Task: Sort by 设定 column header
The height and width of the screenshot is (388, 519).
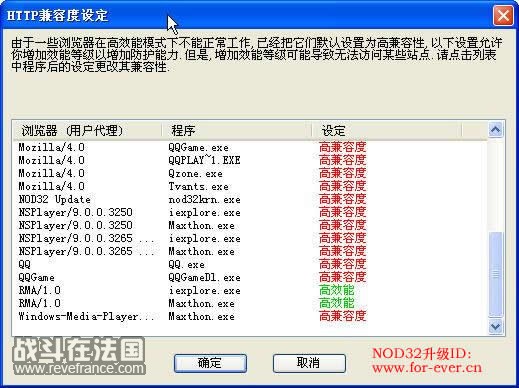Action: coord(387,130)
